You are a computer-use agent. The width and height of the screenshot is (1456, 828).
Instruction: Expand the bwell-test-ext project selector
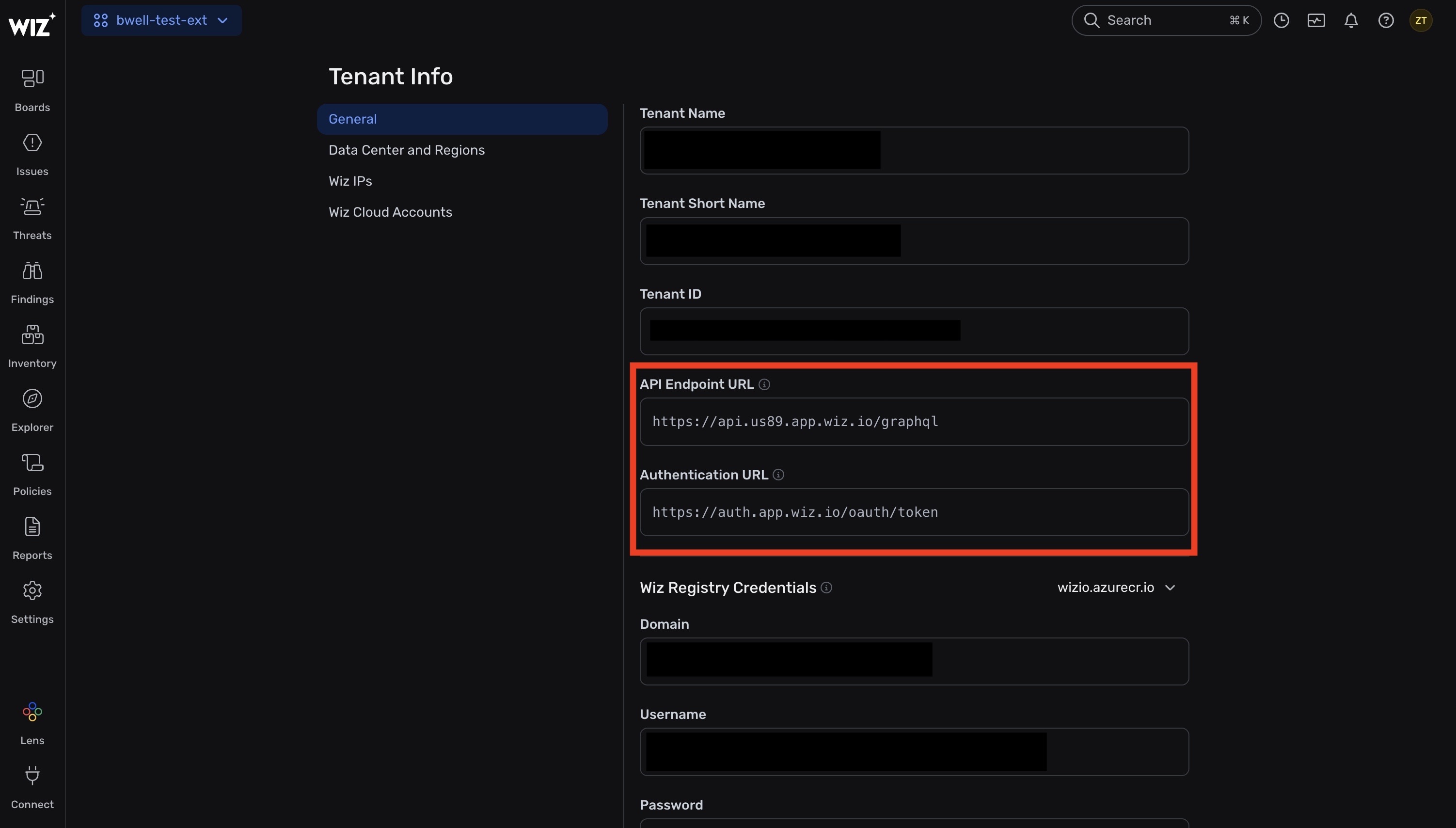pyautogui.click(x=161, y=20)
